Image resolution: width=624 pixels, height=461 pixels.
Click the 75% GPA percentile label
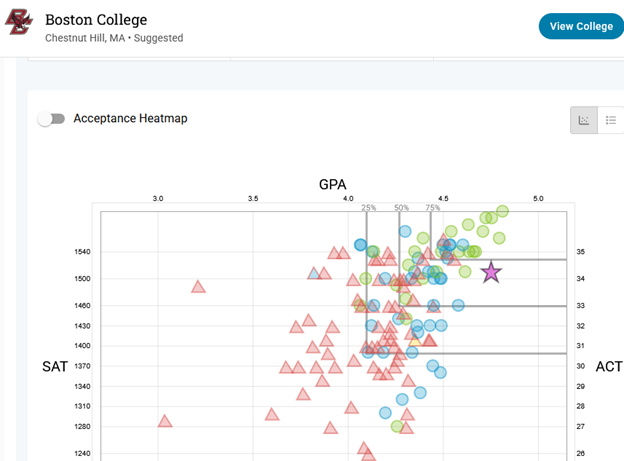pyautogui.click(x=433, y=208)
